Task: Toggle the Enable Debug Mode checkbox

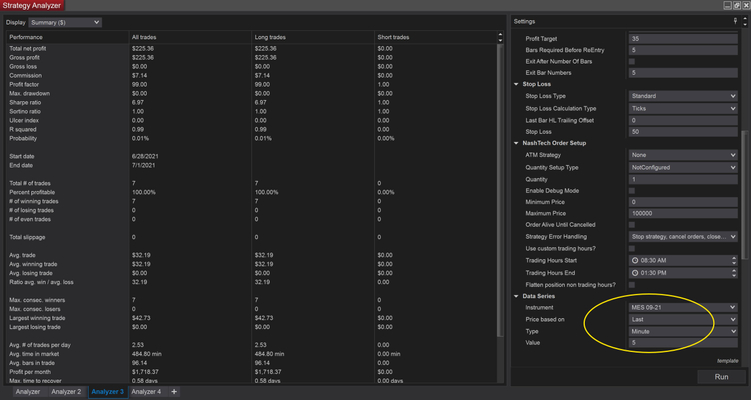Action: tap(632, 190)
